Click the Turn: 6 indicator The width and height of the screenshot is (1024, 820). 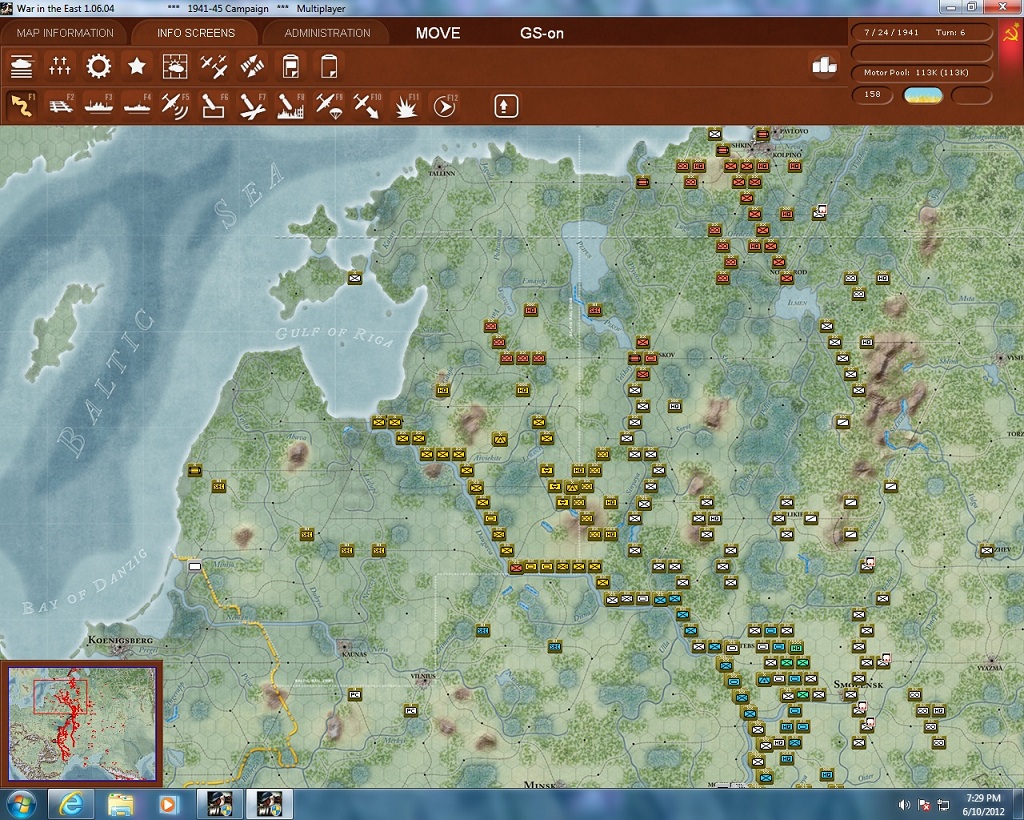(950, 32)
